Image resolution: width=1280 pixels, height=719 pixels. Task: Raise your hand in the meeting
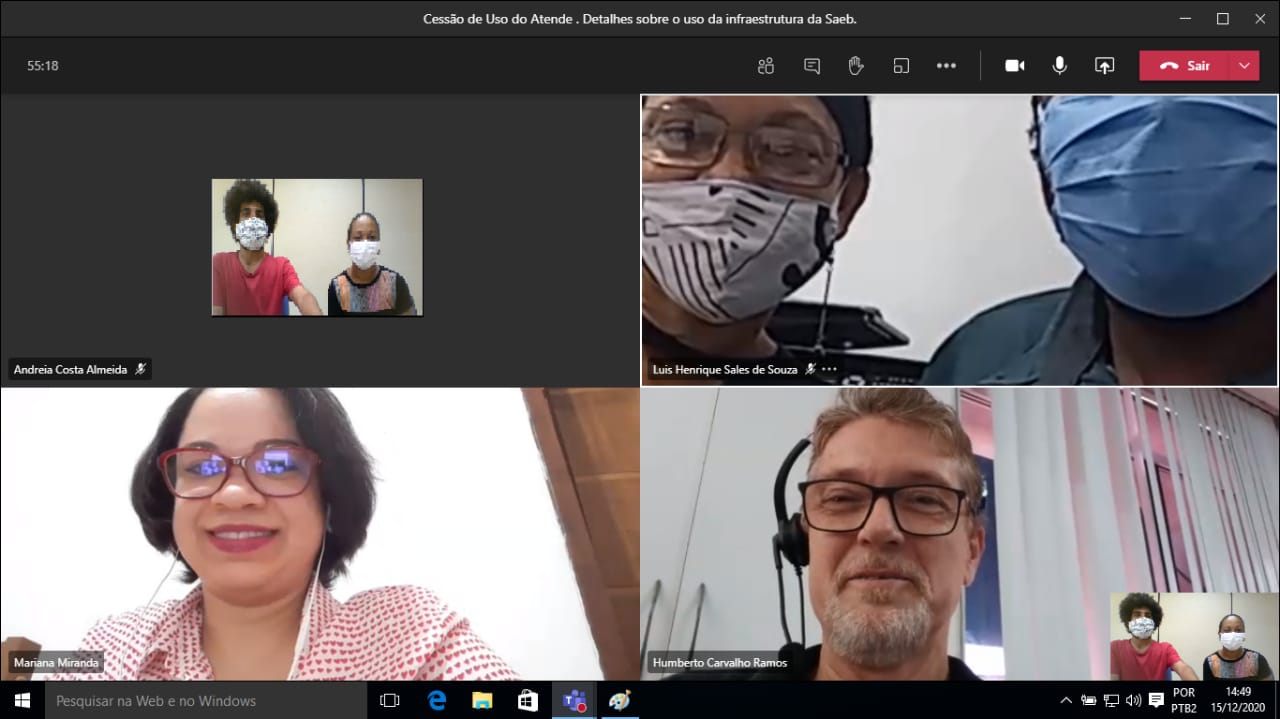click(856, 66)
